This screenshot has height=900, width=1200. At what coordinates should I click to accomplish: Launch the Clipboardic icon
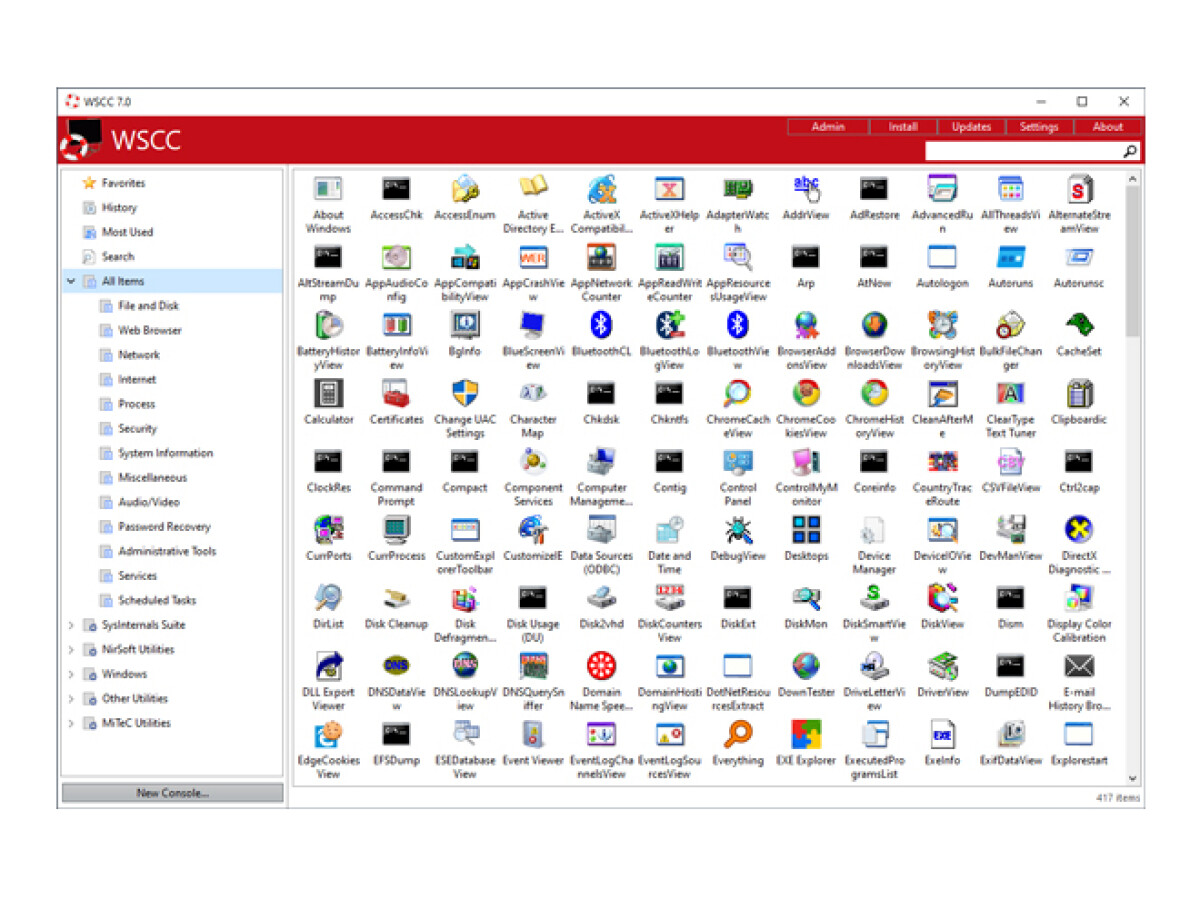pyautogui.click(x=1079, y=393)
